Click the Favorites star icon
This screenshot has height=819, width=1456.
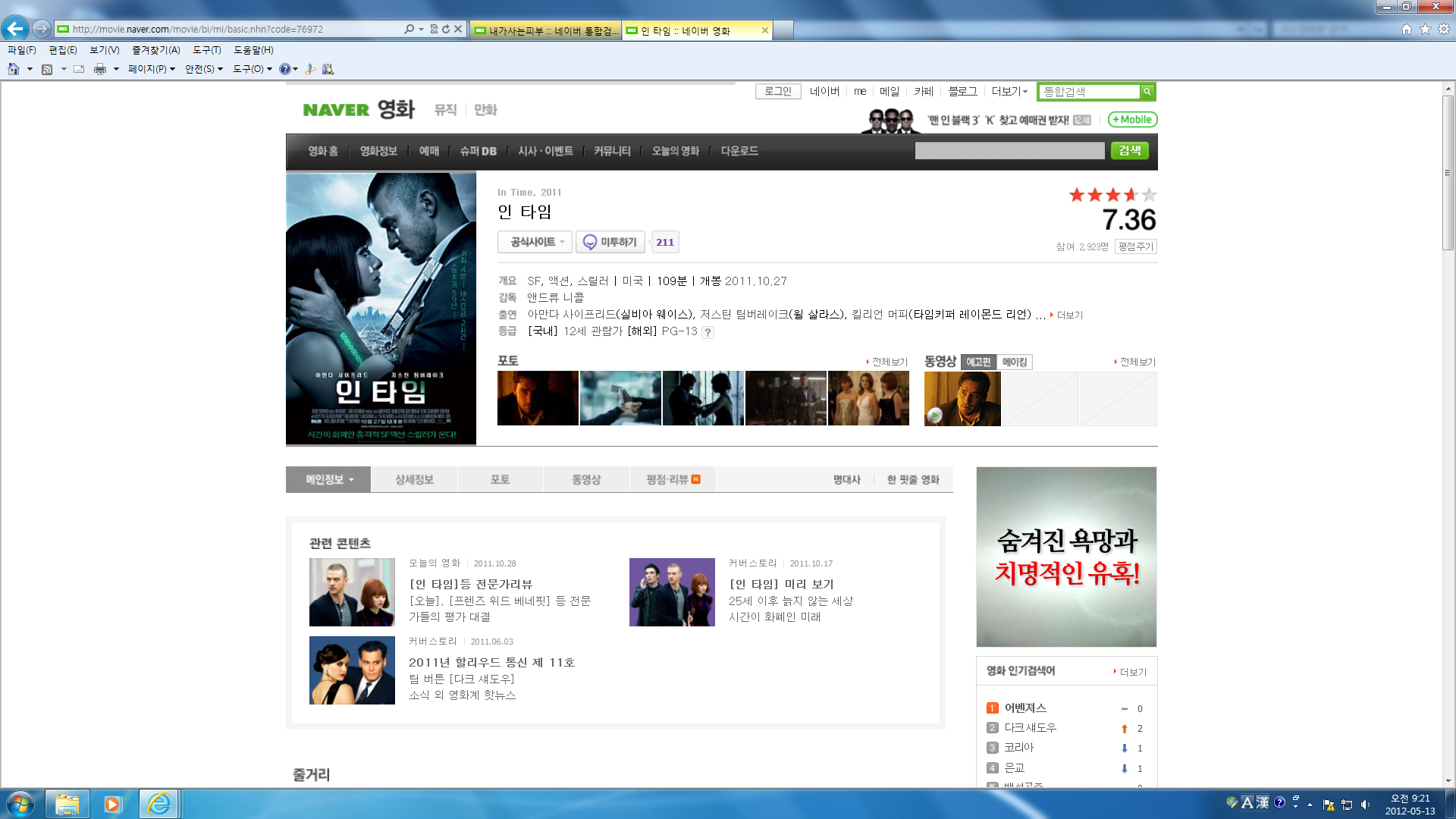pos(1425,29)
